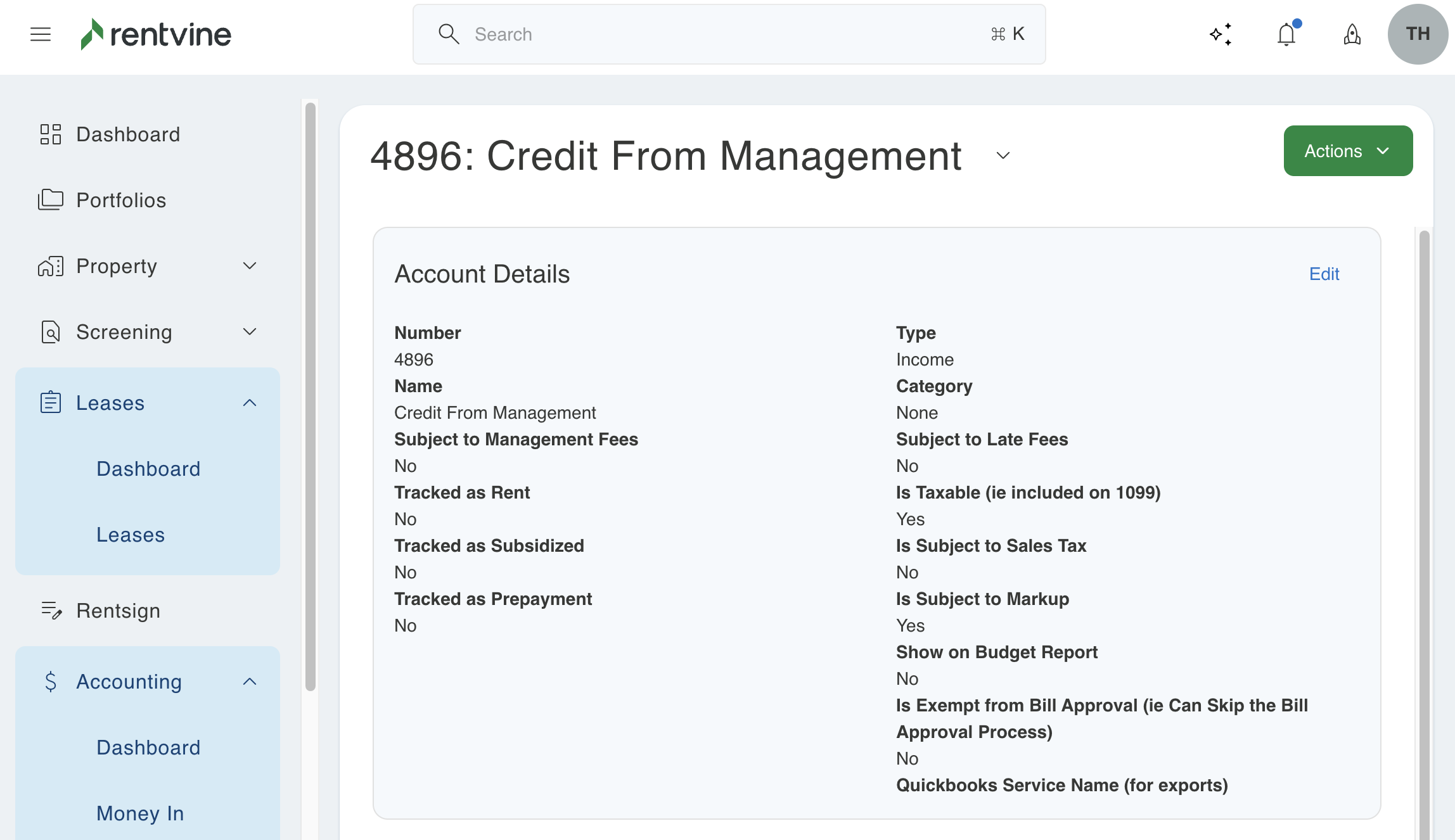The height and width of the screenshot is (840, 1455).
Task: Expand the Screening menu chevron
Action: (x=250, y=332)
